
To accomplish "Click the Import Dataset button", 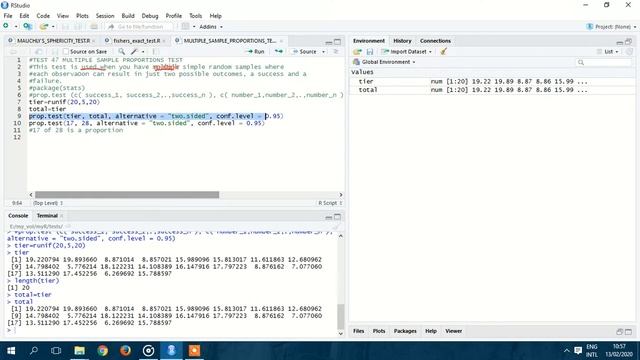I will pyautogui.click(x=407, y=52).
